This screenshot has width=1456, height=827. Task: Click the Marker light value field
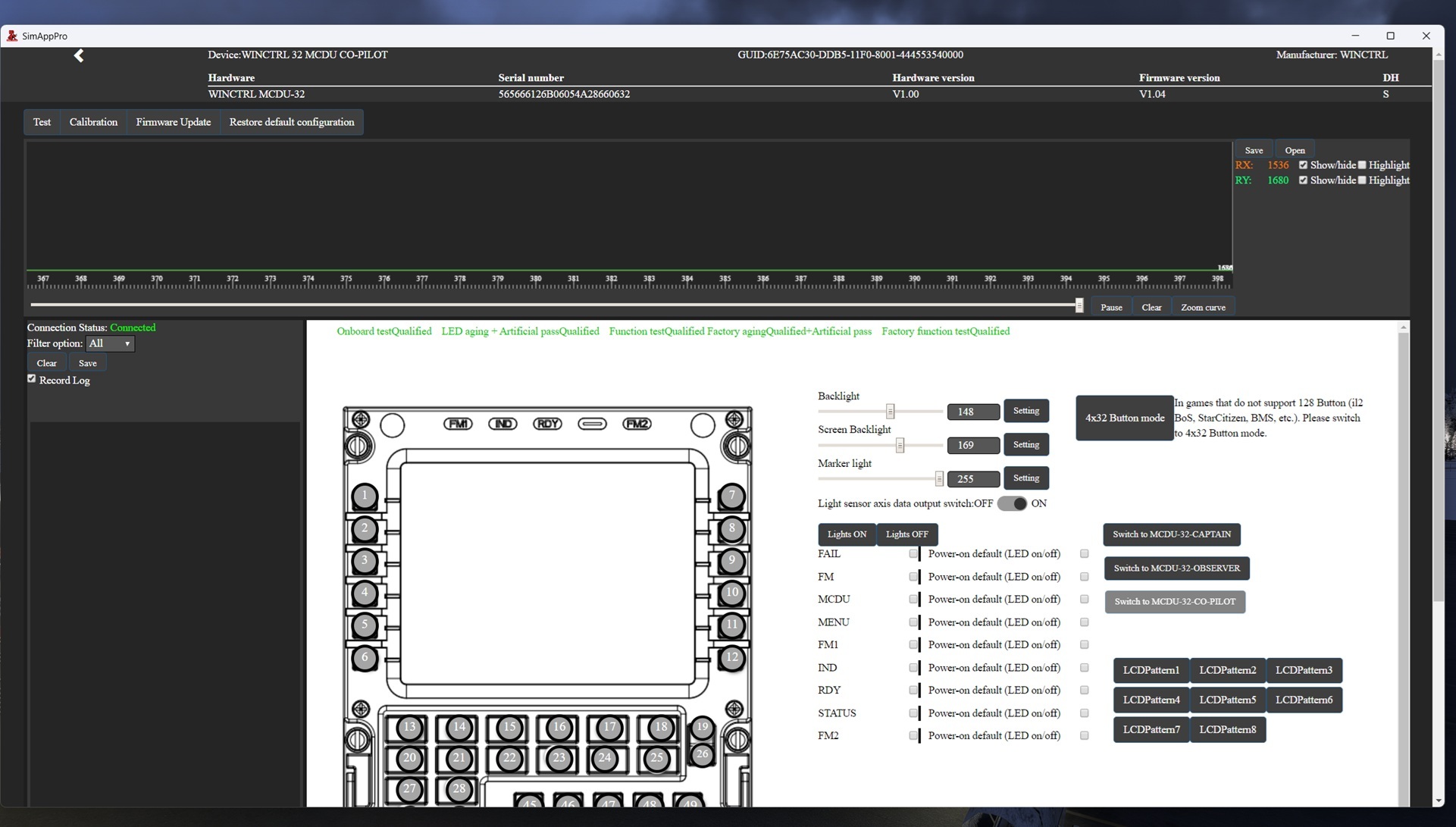pos(972,479)
